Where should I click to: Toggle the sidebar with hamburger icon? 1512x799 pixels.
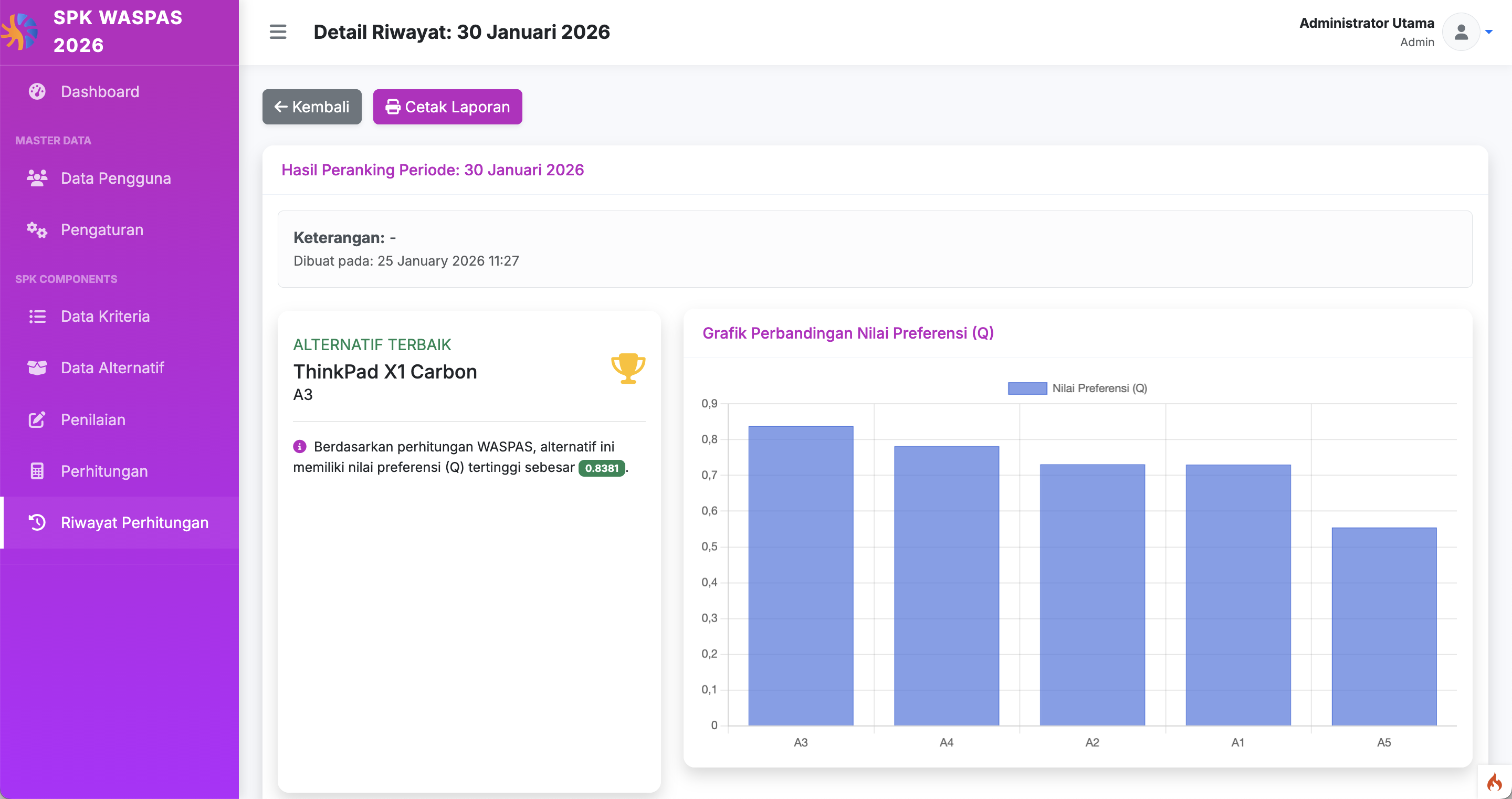click(278, 31)
